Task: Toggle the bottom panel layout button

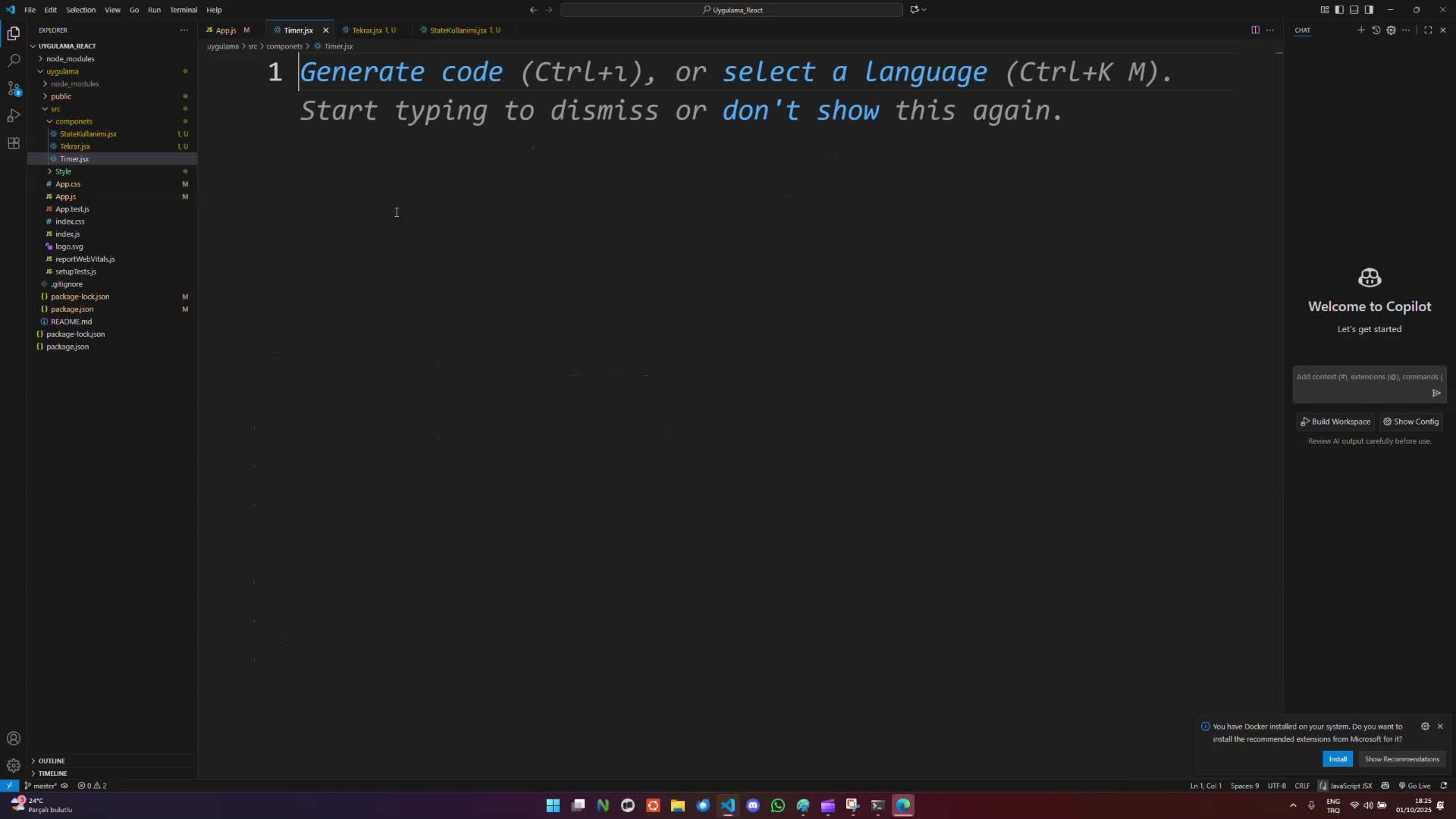Action: [x=1354, y=10]
